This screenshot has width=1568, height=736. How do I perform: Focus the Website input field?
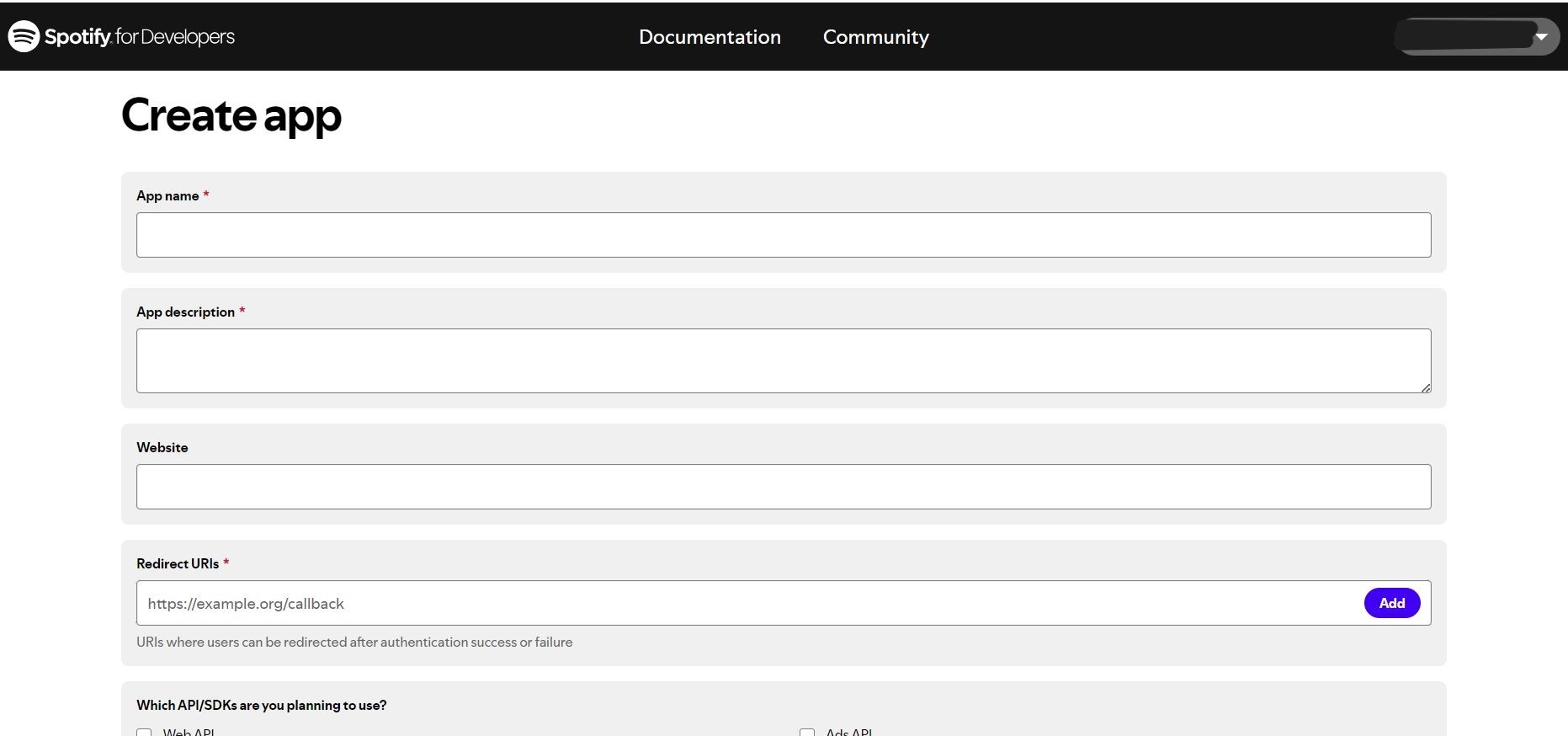[783, 487]
